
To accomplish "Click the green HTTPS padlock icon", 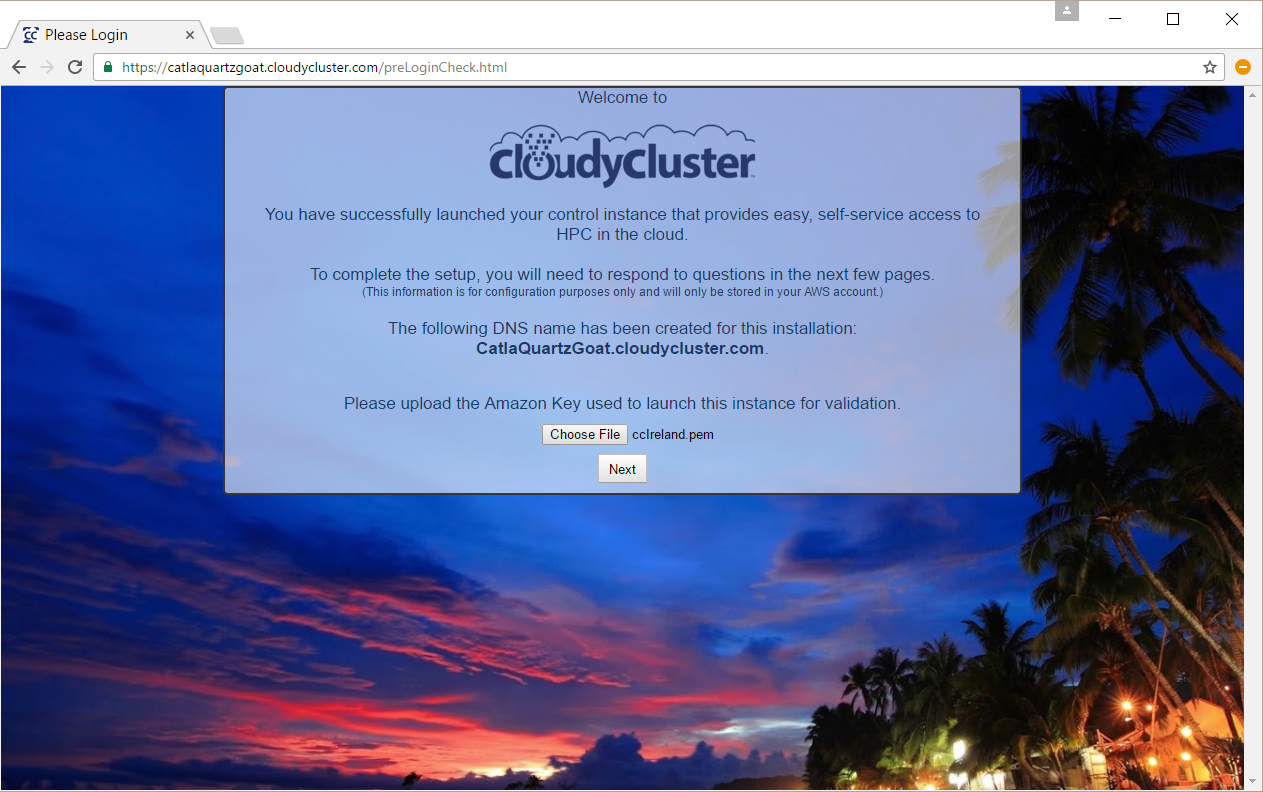I will 106,67.
